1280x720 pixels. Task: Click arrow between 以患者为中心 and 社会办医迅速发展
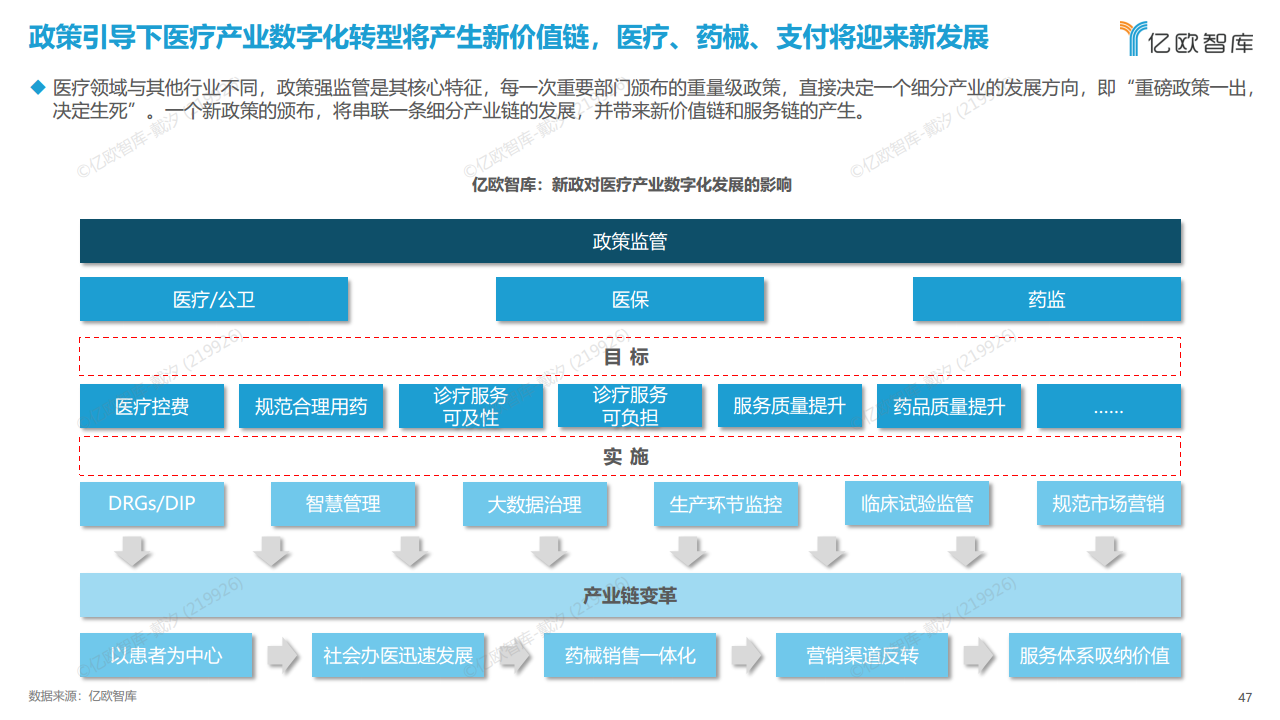click(x=282, y=656)
